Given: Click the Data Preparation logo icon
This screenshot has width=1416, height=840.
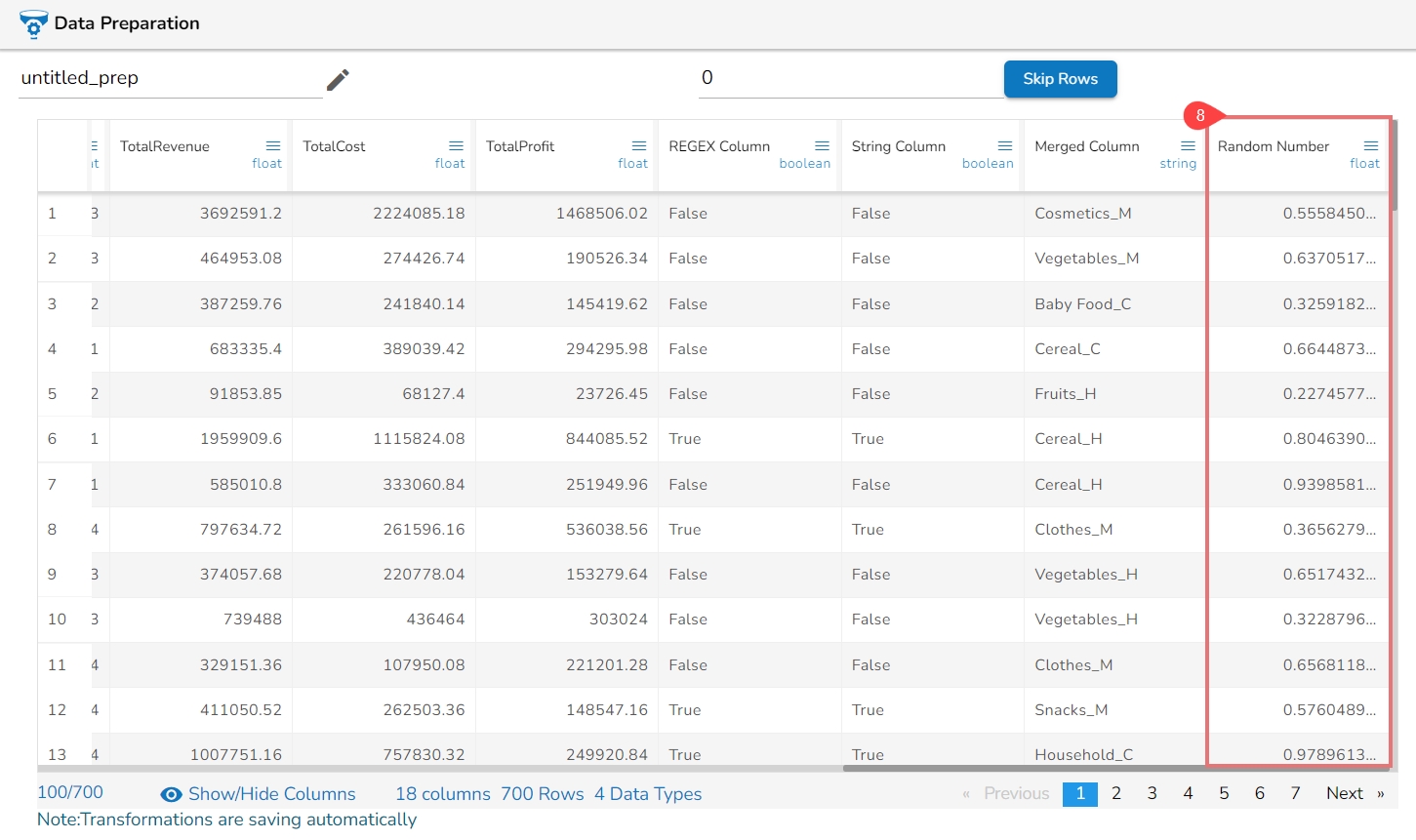Looking at the screenshot, I should [x=33, y=24].
